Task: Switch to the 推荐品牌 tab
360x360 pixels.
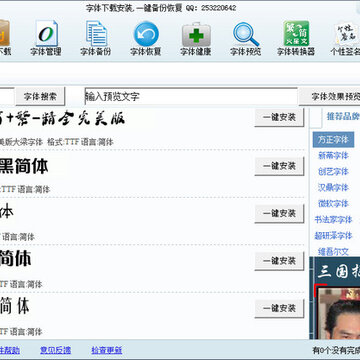Action: tap(342, 117)
